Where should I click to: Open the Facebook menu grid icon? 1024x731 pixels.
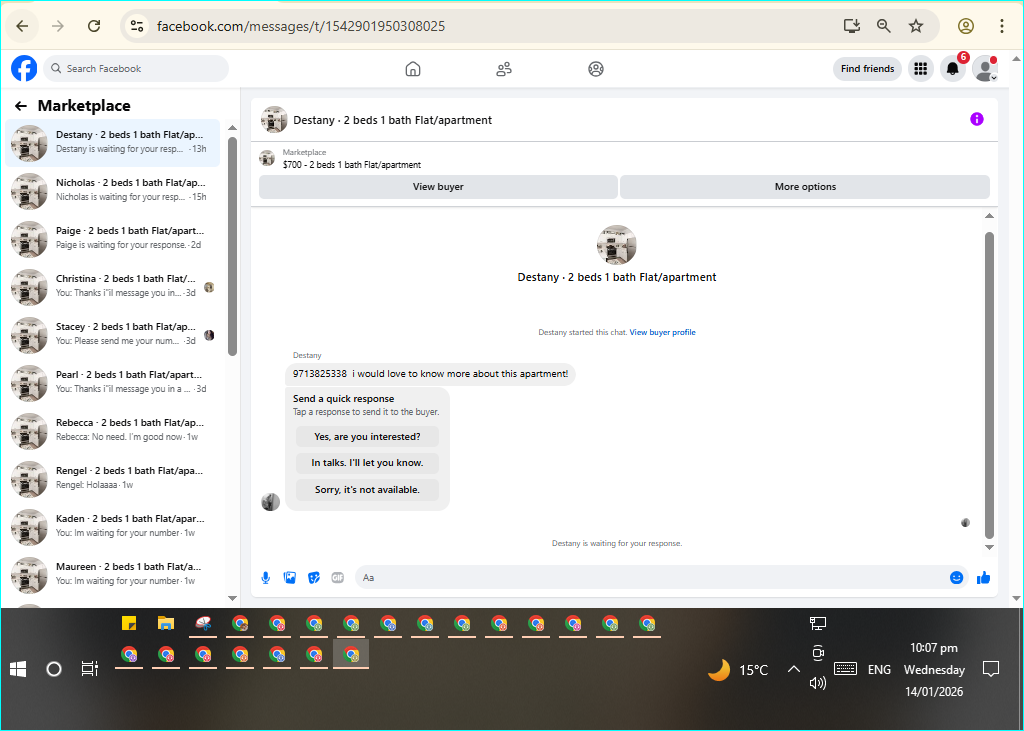tap(921, 69)
